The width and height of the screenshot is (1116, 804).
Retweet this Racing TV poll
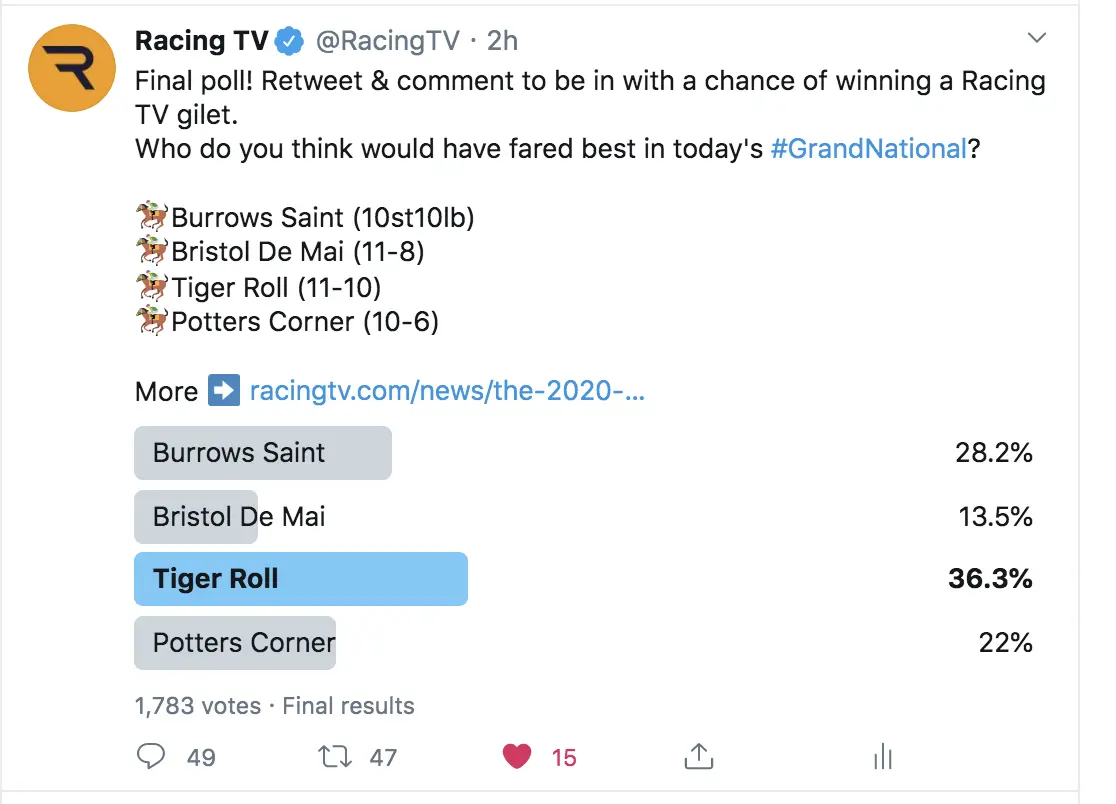(333, 757)
